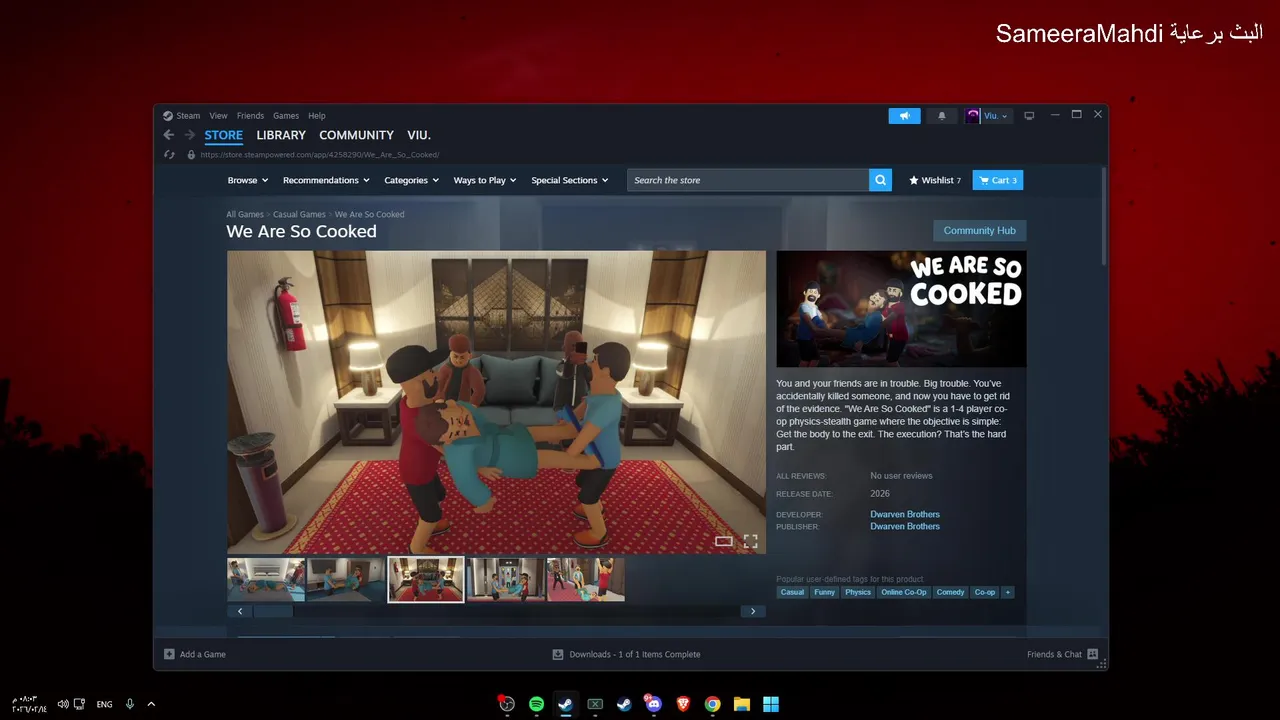Click the theater mode rectangle icon on the screenshot
This screenshot has width=1280, height=720.
(724, 541)
